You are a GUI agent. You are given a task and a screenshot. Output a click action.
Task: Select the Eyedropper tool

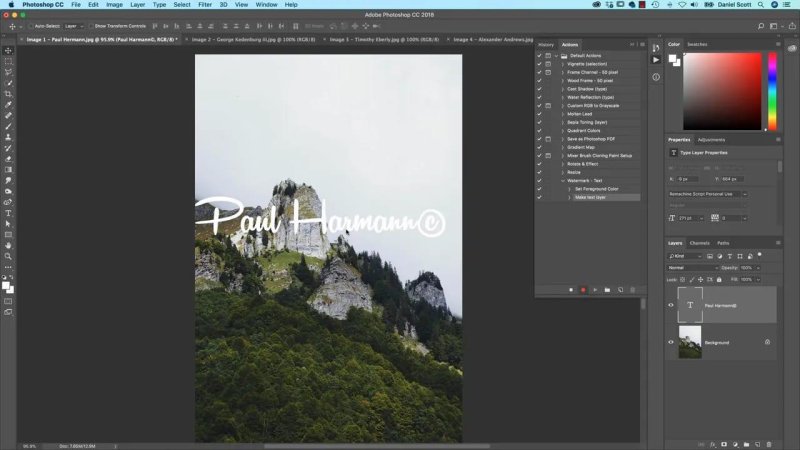8,105
